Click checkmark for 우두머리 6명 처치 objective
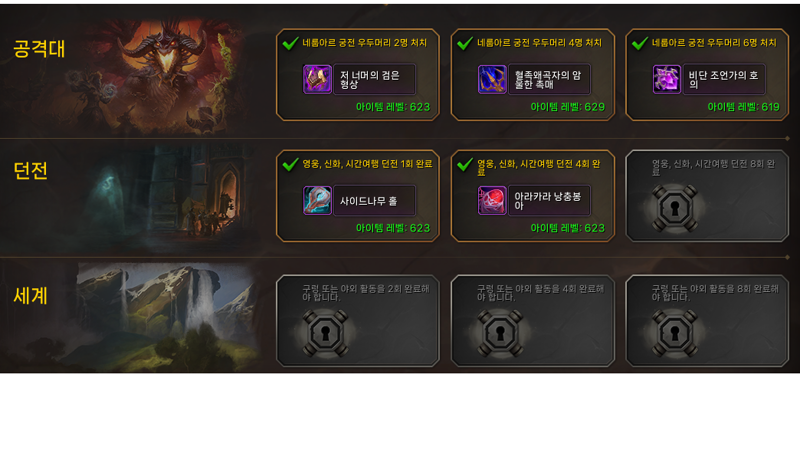The height and width of the screenshot is (470, 800). pyautogui.click(x=639, y=43)
